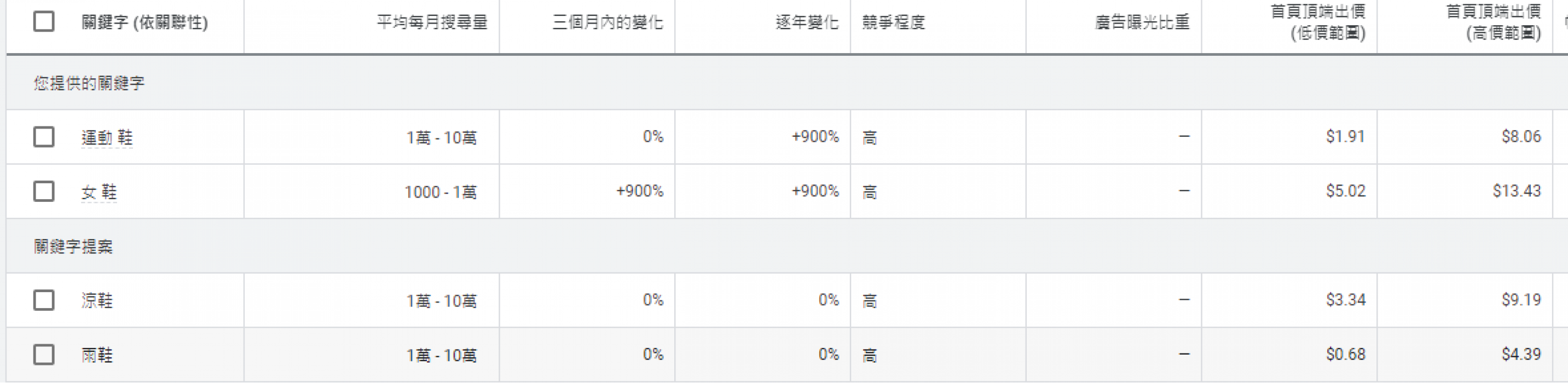Sort by 首頁頂端出價 (高價範圍) column

point(1494,22)
